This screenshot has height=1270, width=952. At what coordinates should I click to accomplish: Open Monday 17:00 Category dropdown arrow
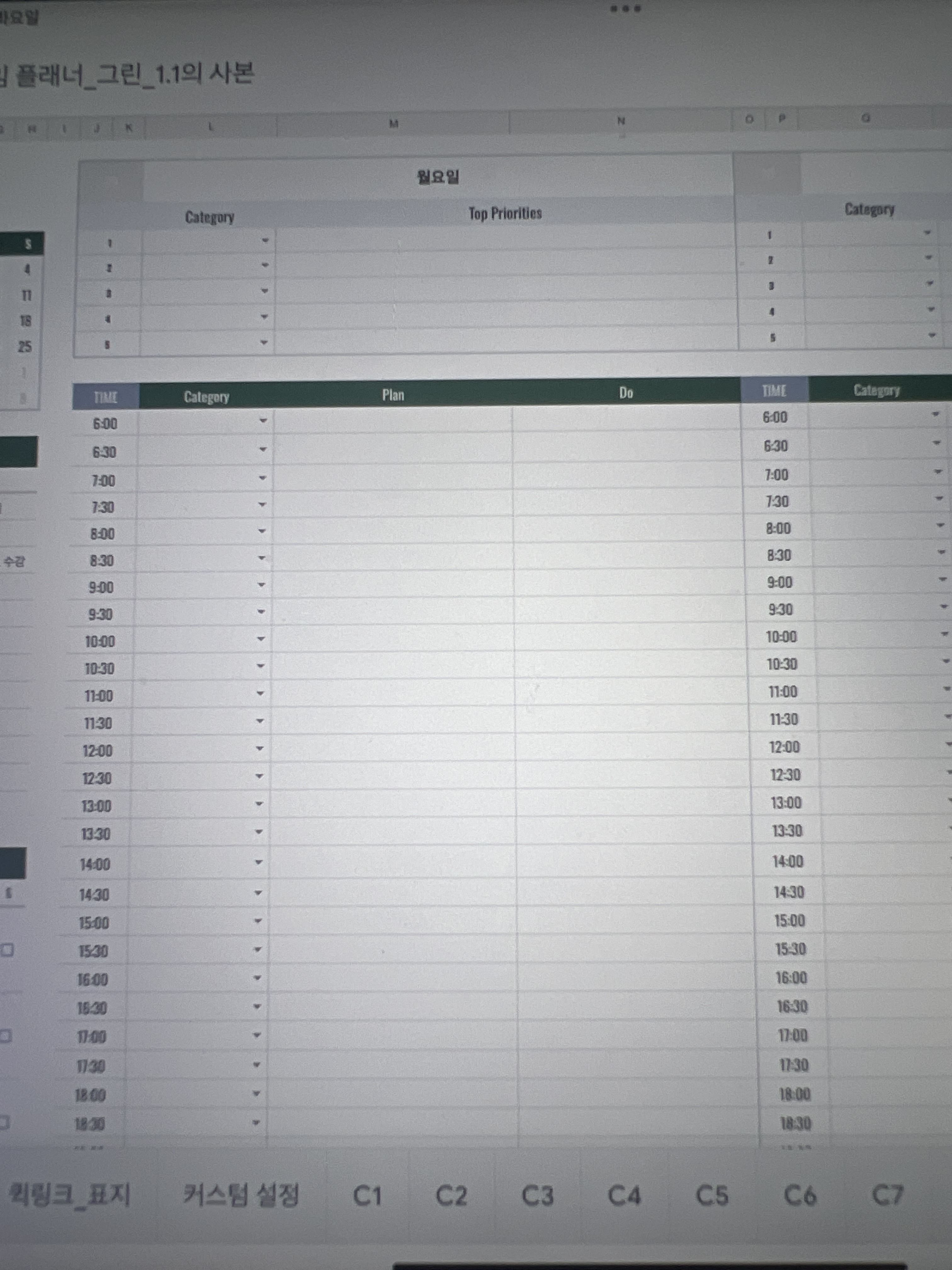click(x=257, y=1035)
